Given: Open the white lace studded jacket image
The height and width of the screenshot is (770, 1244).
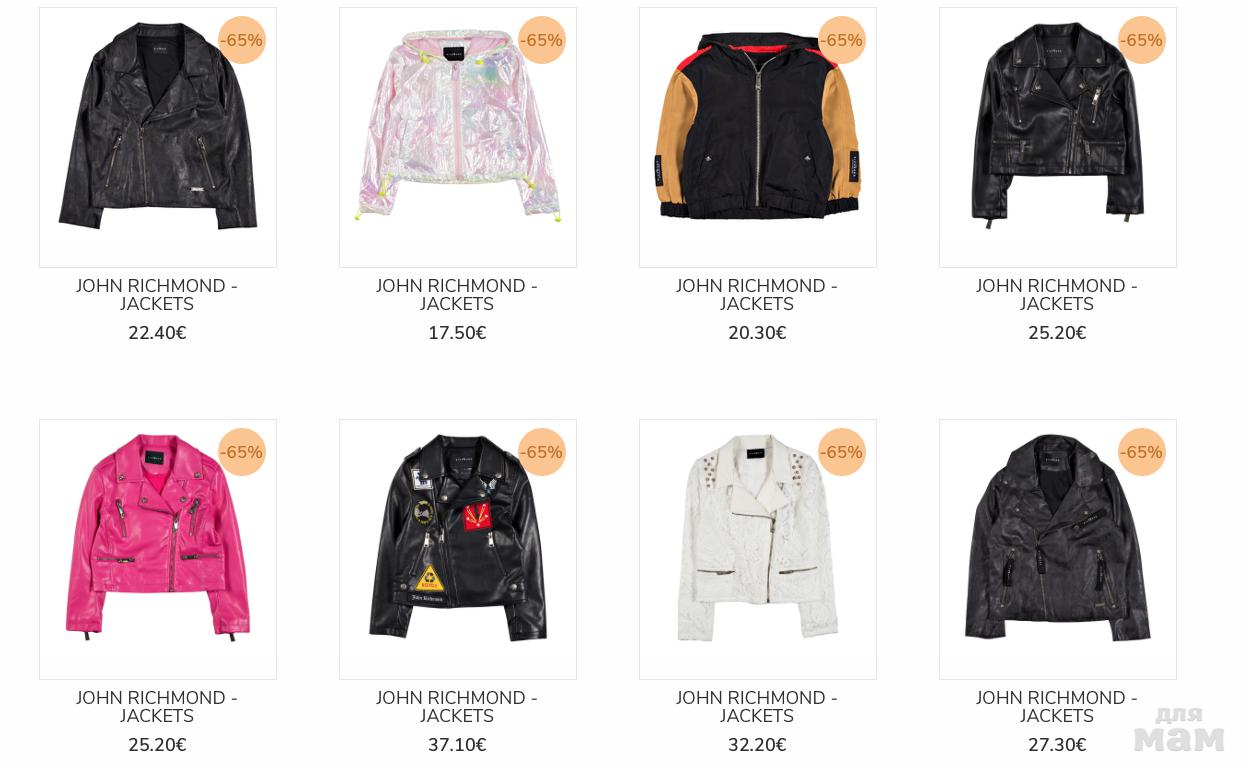Looking at the screenshot, I should pyautogui.click(x=758, y=549).
